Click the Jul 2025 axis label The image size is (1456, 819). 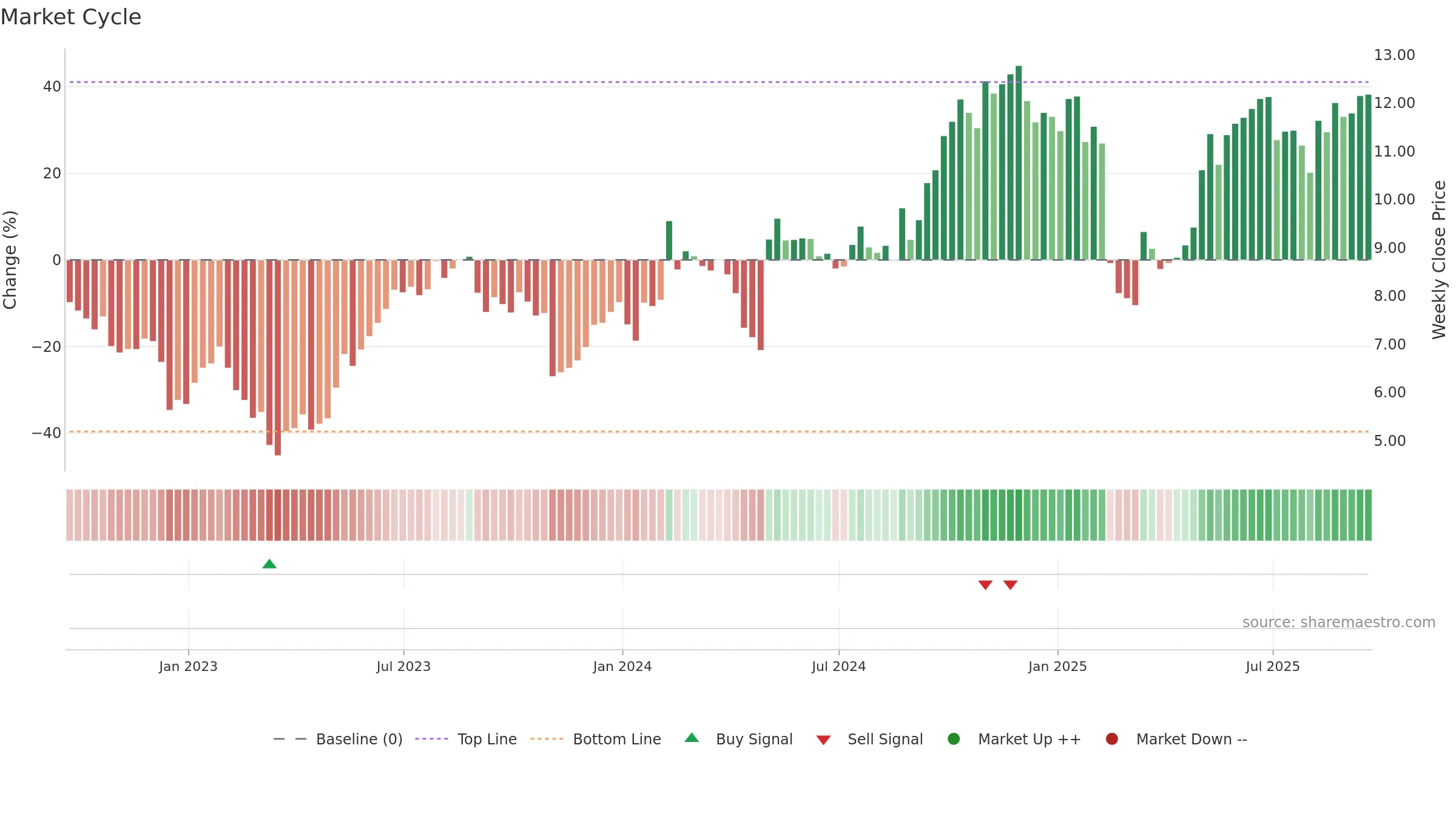(x=1273, y=666)
